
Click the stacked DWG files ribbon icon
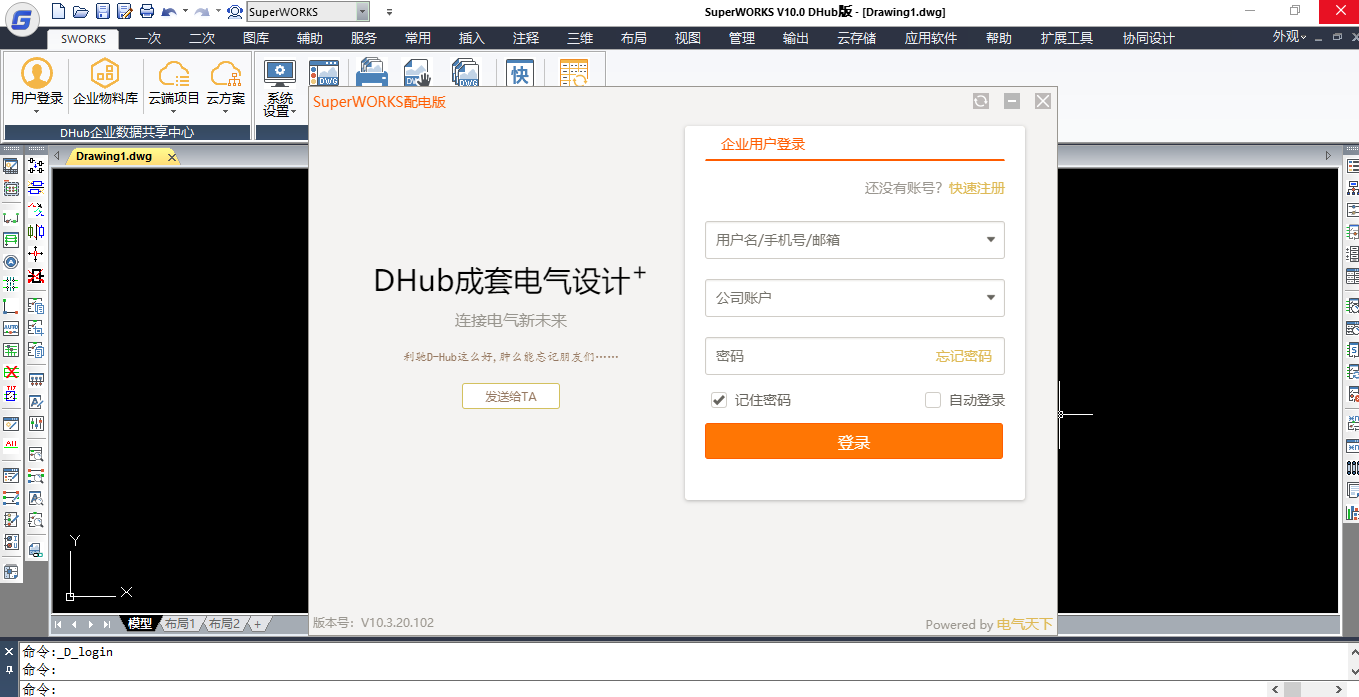[x=465, y=74]
